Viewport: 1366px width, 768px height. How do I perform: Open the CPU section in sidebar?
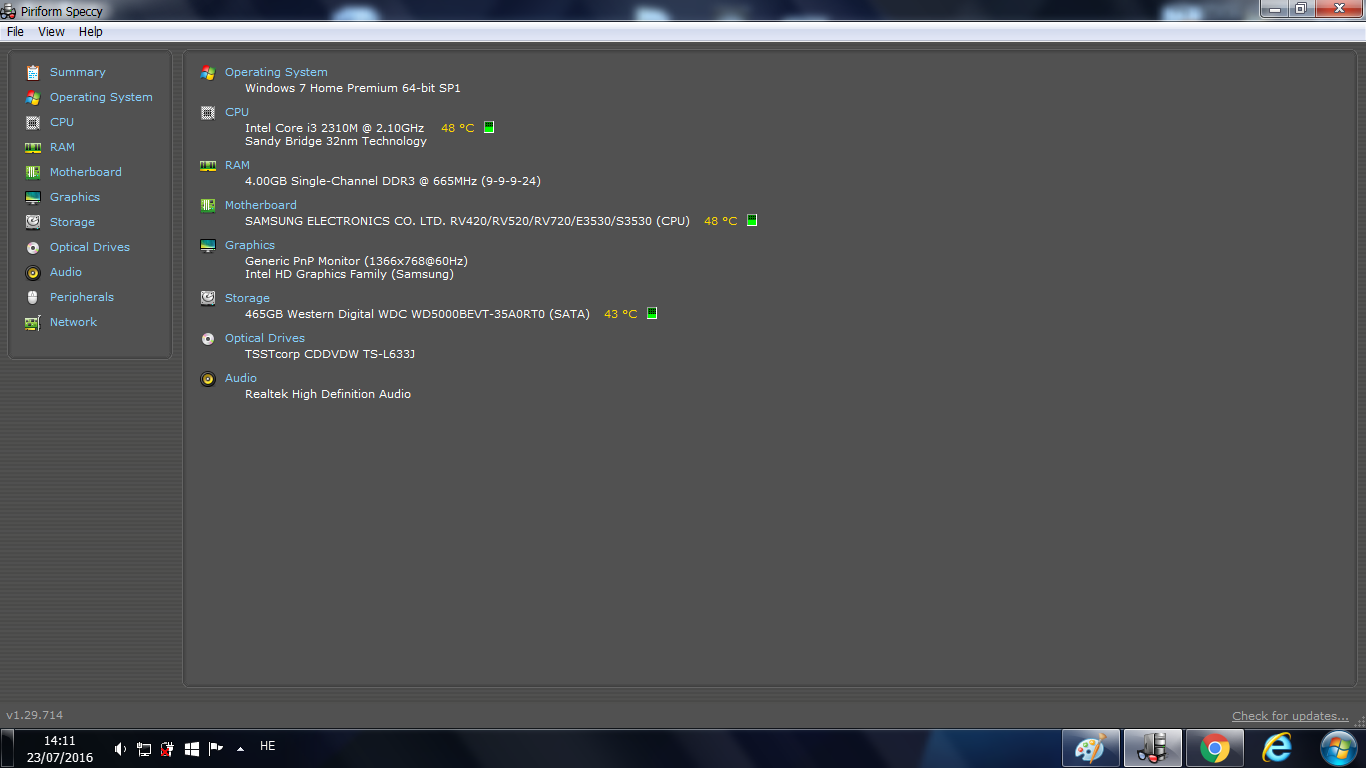coord(61,122)
